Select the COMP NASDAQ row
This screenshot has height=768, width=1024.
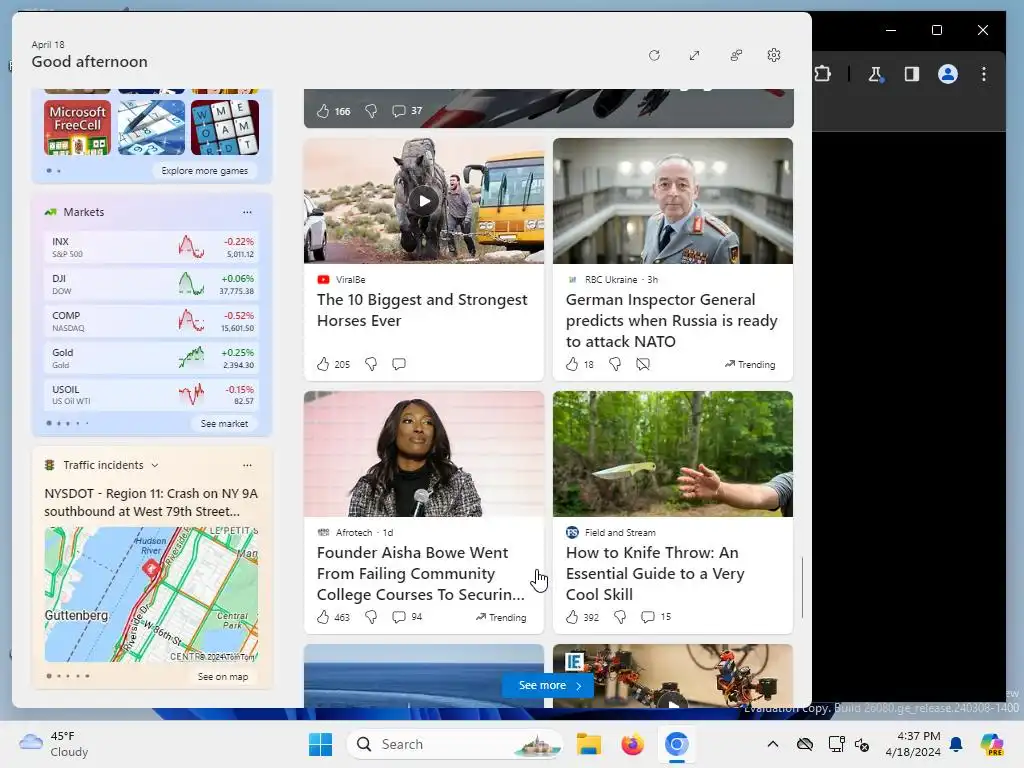(152, 321)
